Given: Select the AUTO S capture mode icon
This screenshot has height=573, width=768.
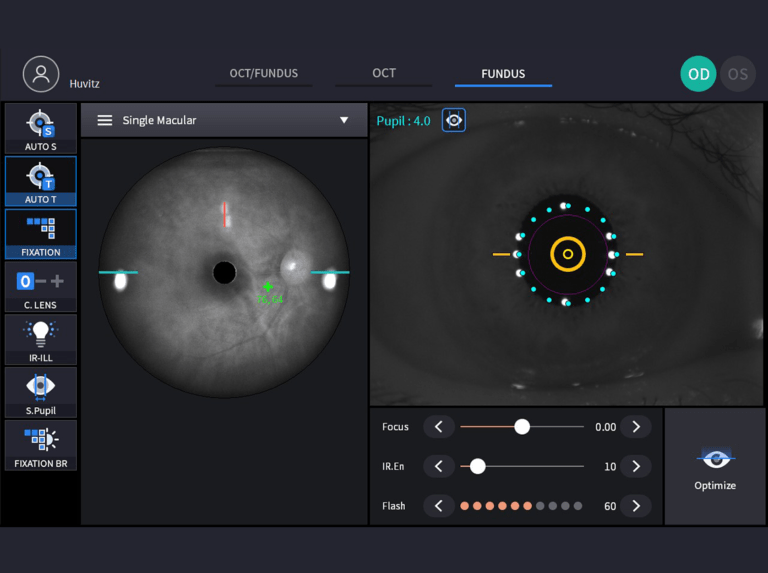Looking at the screenshot, I should tap(40, 128).
